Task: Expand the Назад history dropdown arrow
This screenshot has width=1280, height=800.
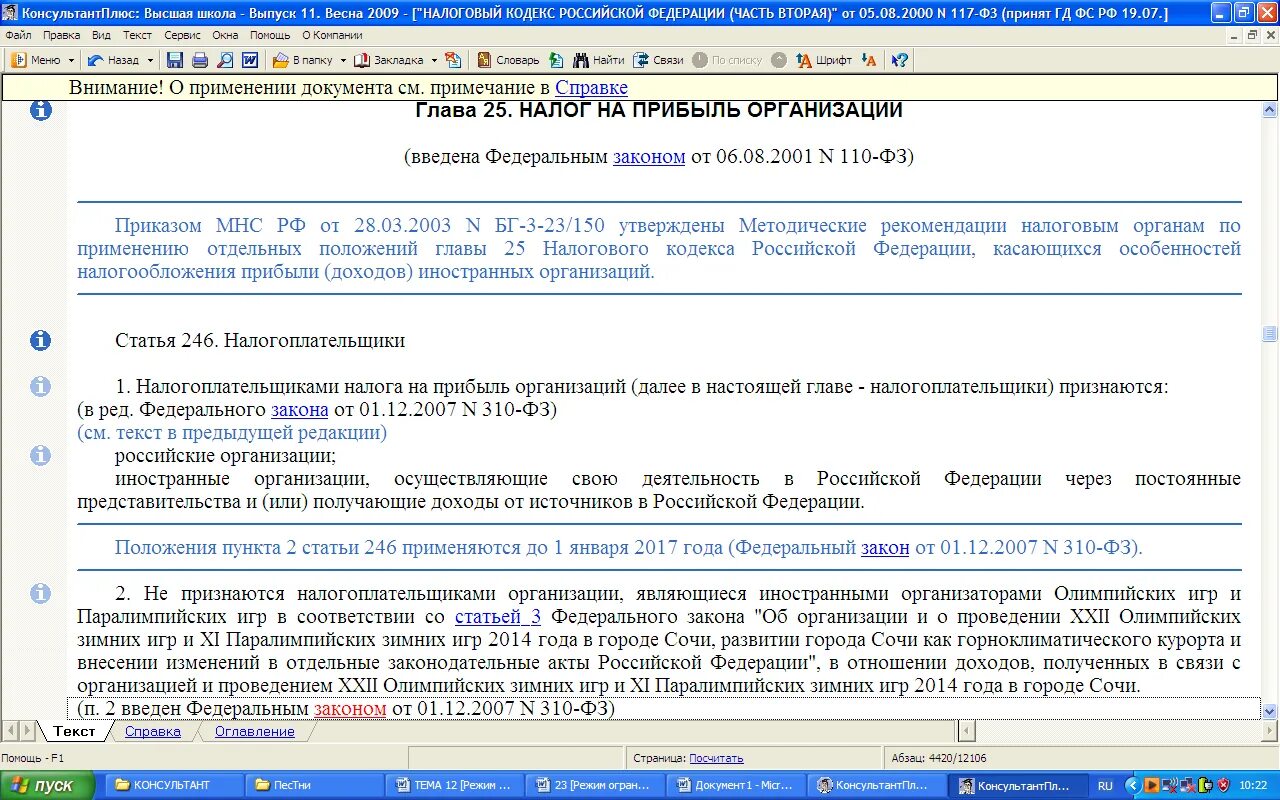Action: tap(150, 60)
